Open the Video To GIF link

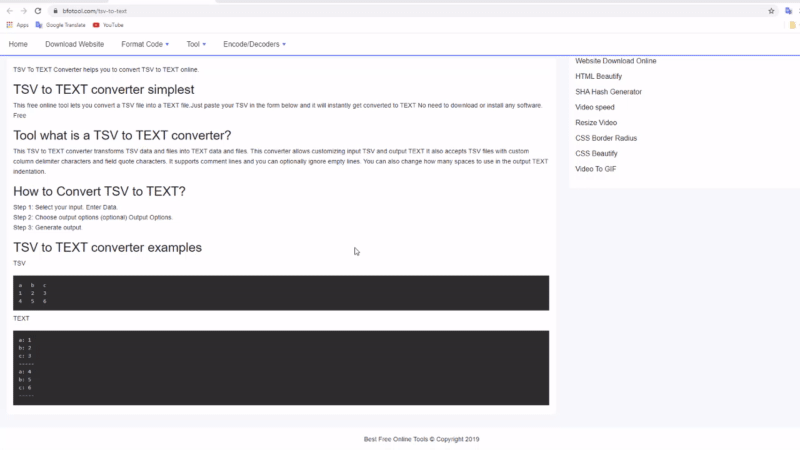click(596, 169)
